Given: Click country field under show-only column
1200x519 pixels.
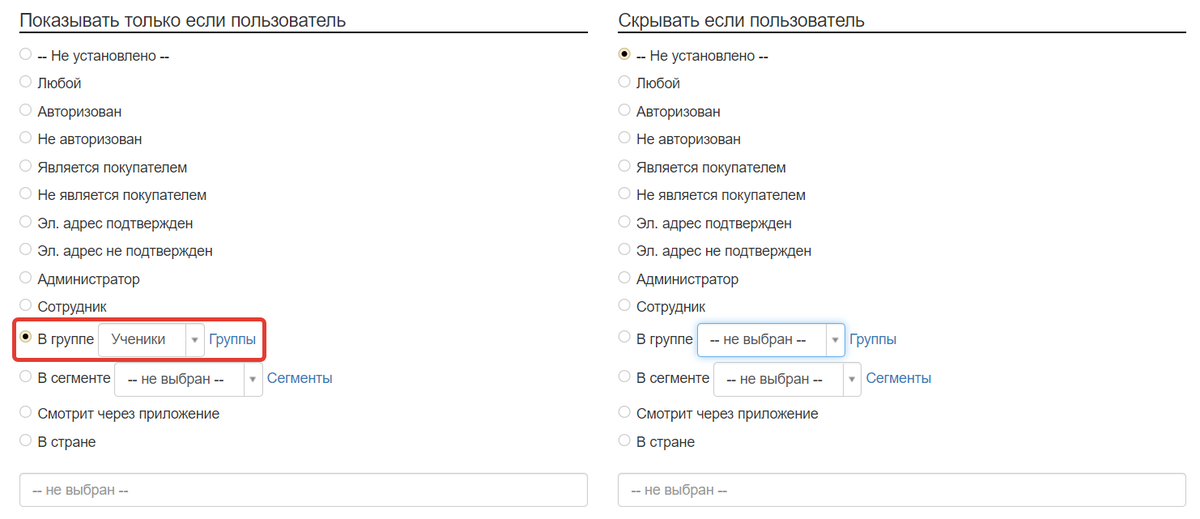Looking at the screenshot, I should coord(303,490).
